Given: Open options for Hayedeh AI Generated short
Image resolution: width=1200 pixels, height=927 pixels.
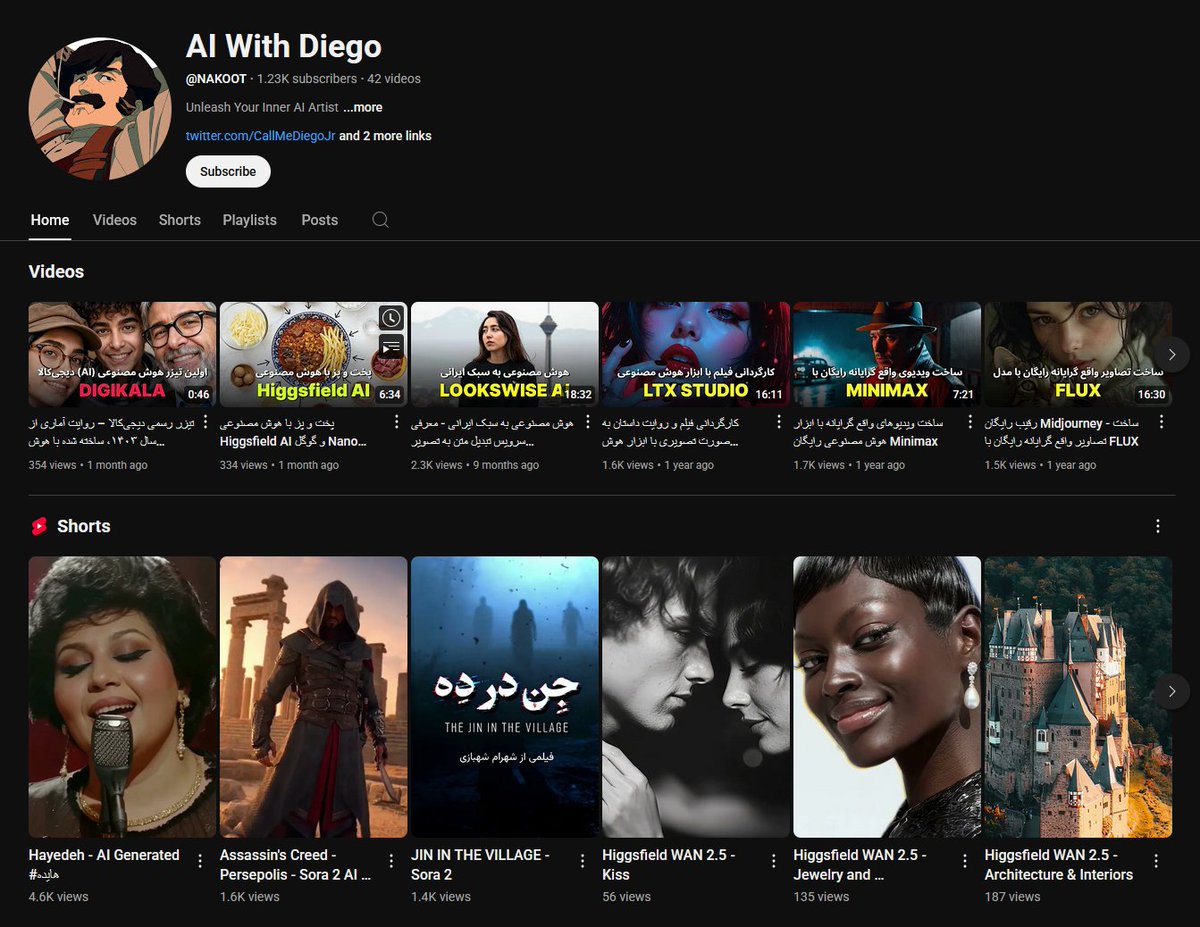Looking at the screenshot, I should [x=200, y=861].
